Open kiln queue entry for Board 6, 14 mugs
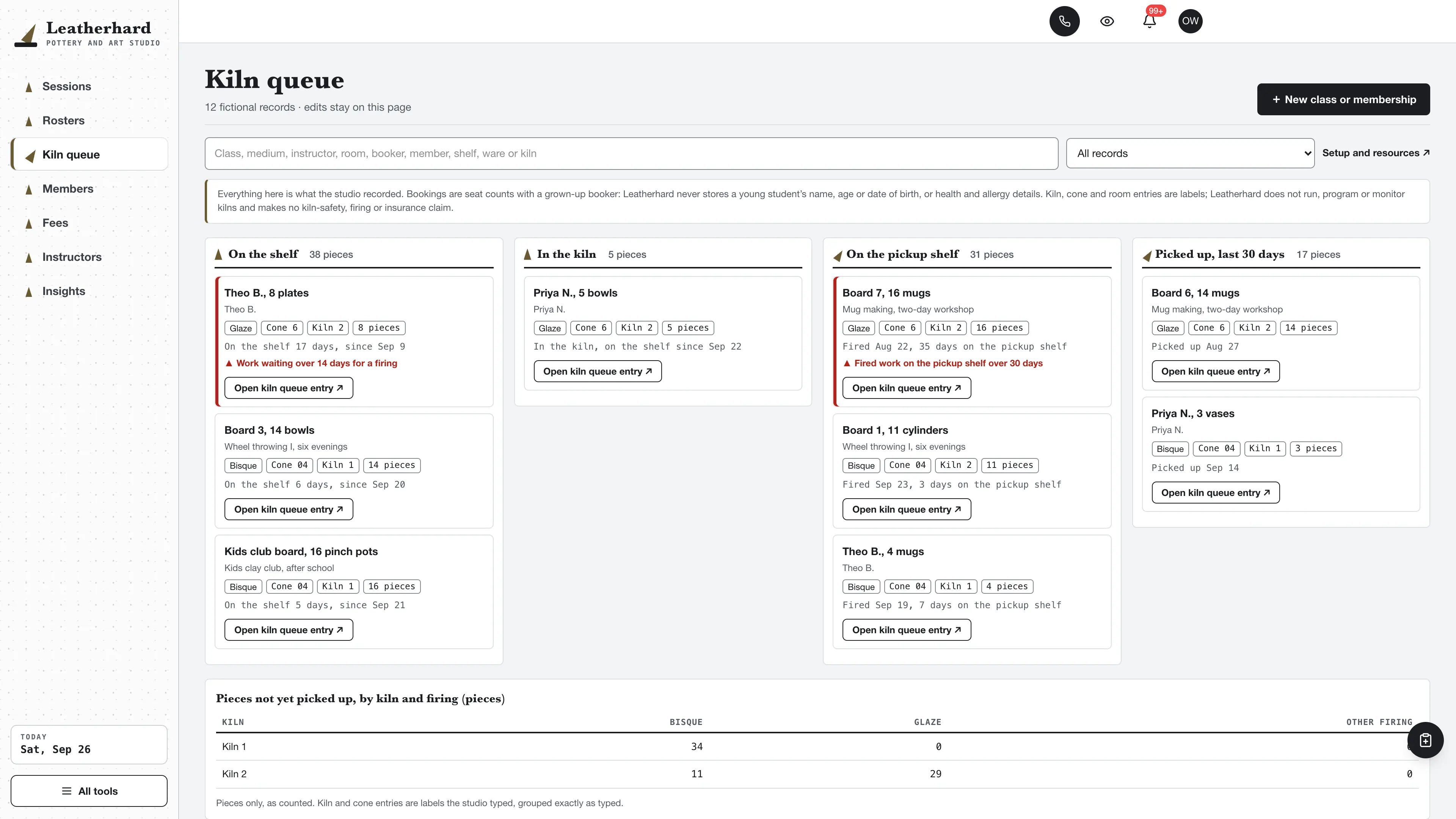 [1215, 371]
